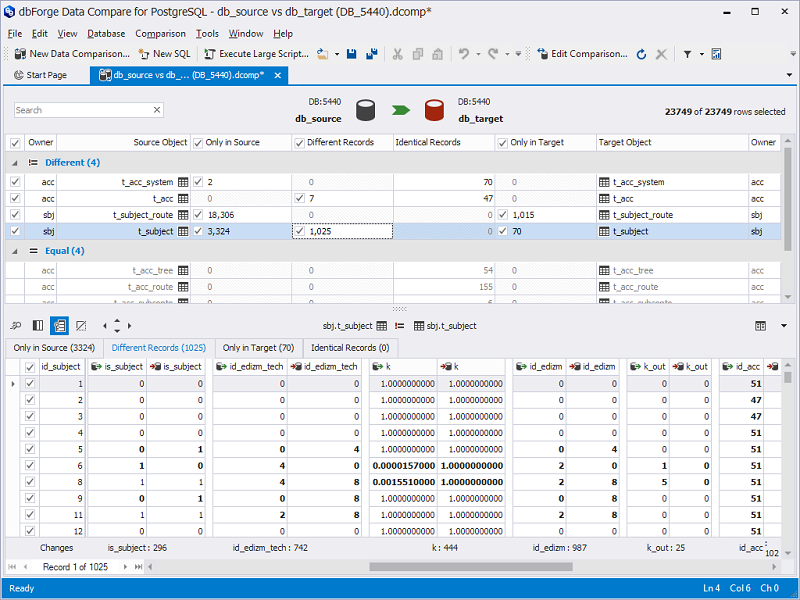Image resolution: width=800 pixels, height=600 pixels.
Task: Open the records layout dropdown arrow
Action: tap(784, 326)
